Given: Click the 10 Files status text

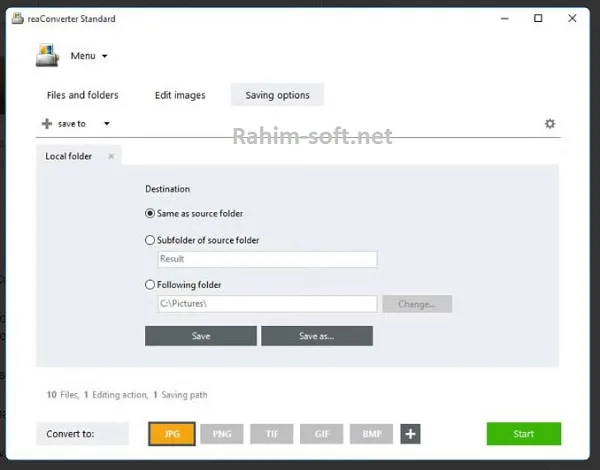Looking at the screenshot, I should (x=63, y=395).
